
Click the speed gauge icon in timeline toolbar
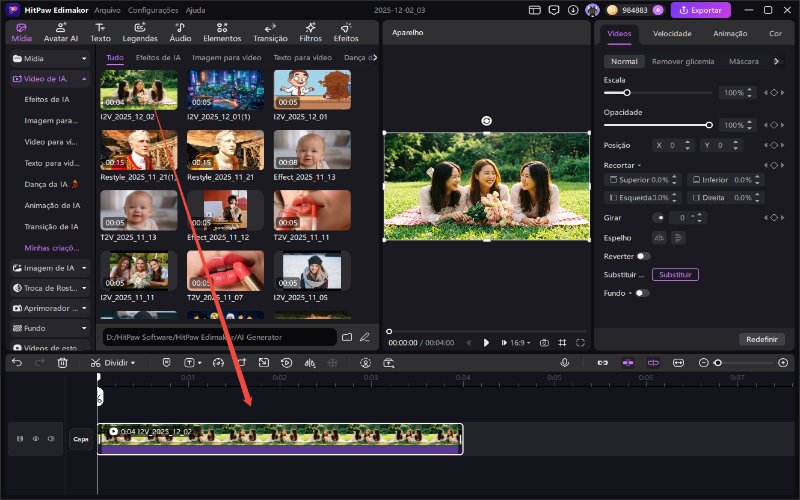click(218, 363)
